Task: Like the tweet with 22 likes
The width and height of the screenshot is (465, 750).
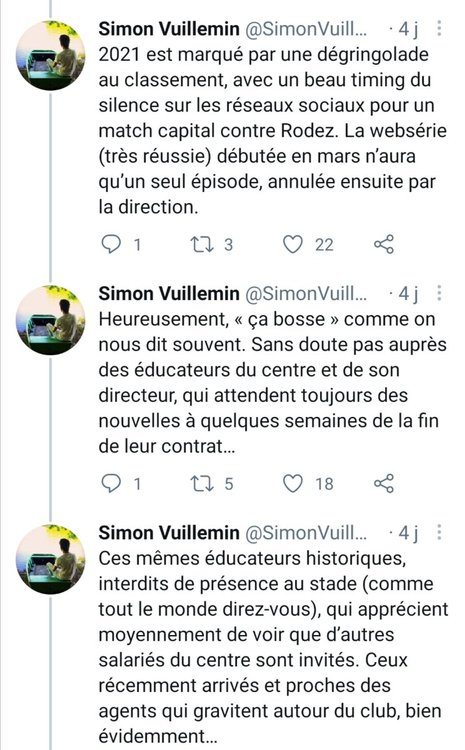Action: (x=292, y=244)
